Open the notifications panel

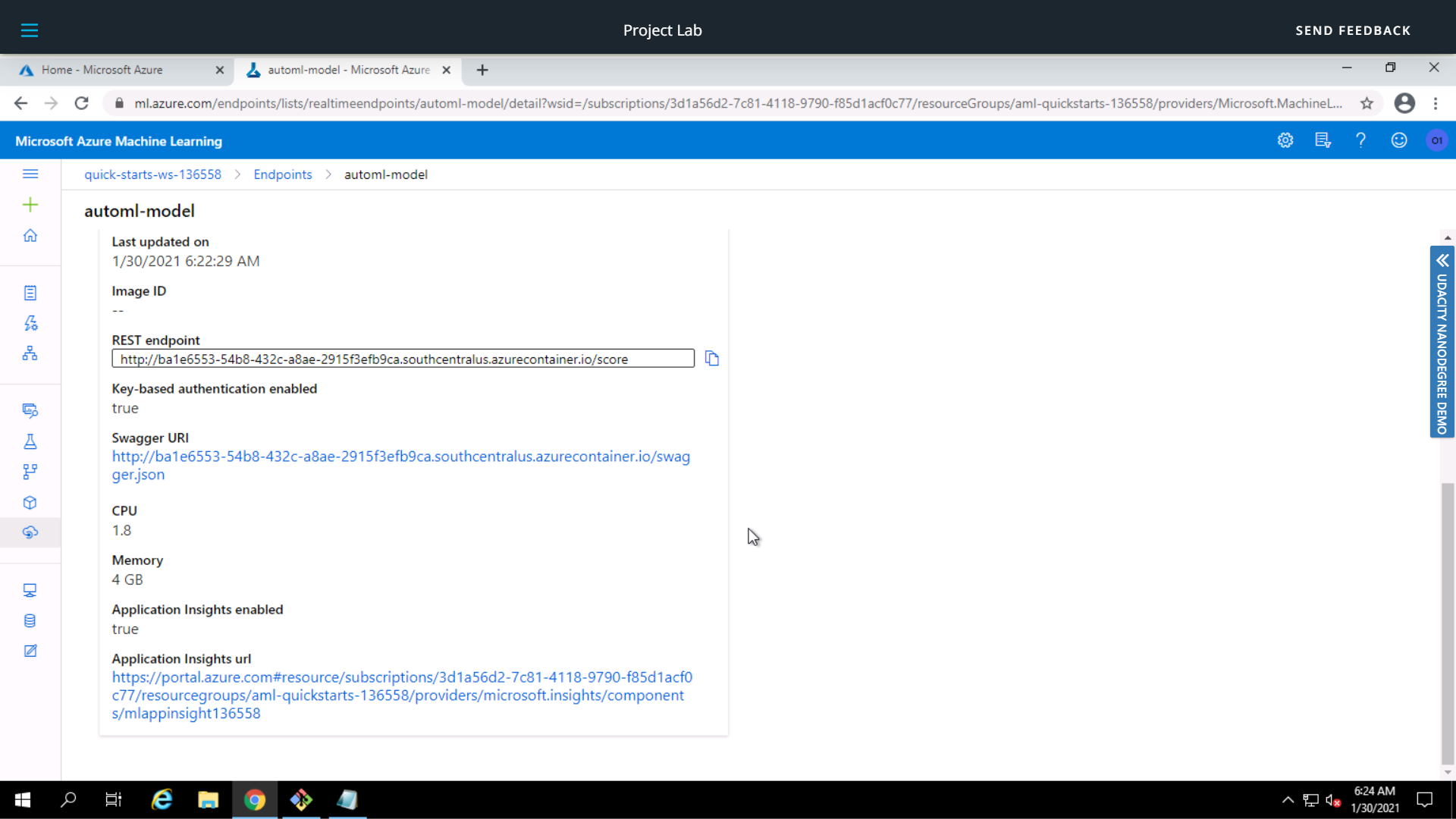tap(1323, 140)
